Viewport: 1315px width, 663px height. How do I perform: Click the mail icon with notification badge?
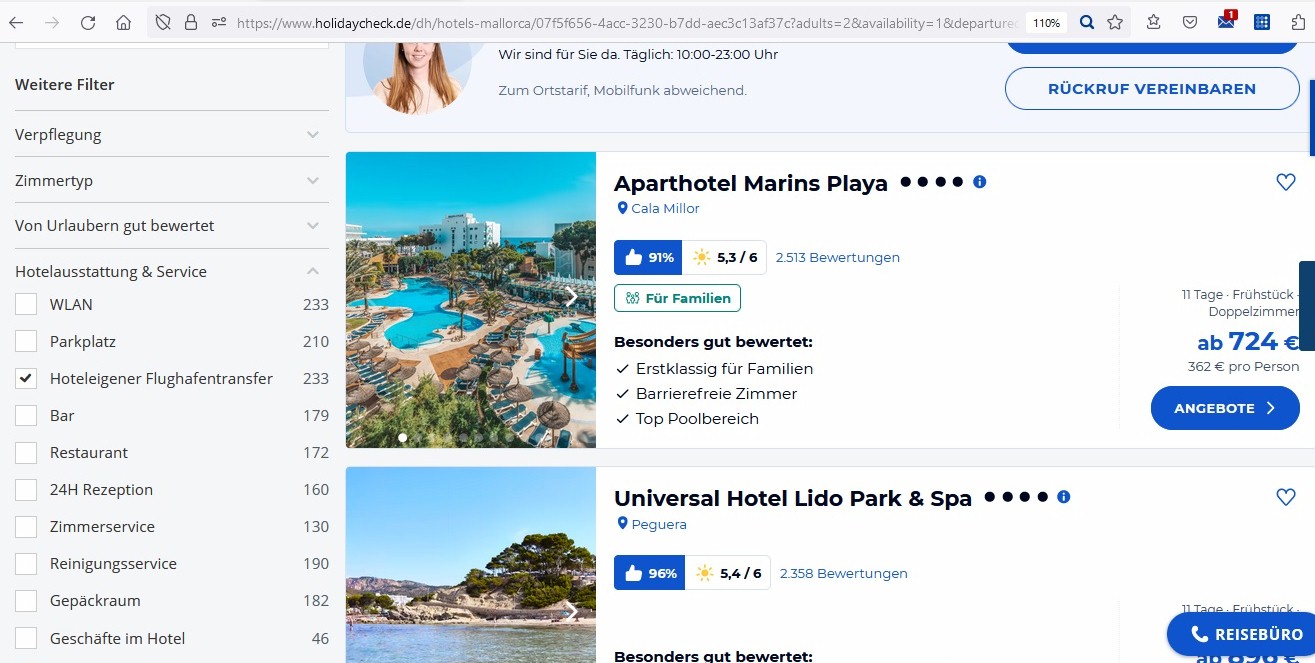1226,22
